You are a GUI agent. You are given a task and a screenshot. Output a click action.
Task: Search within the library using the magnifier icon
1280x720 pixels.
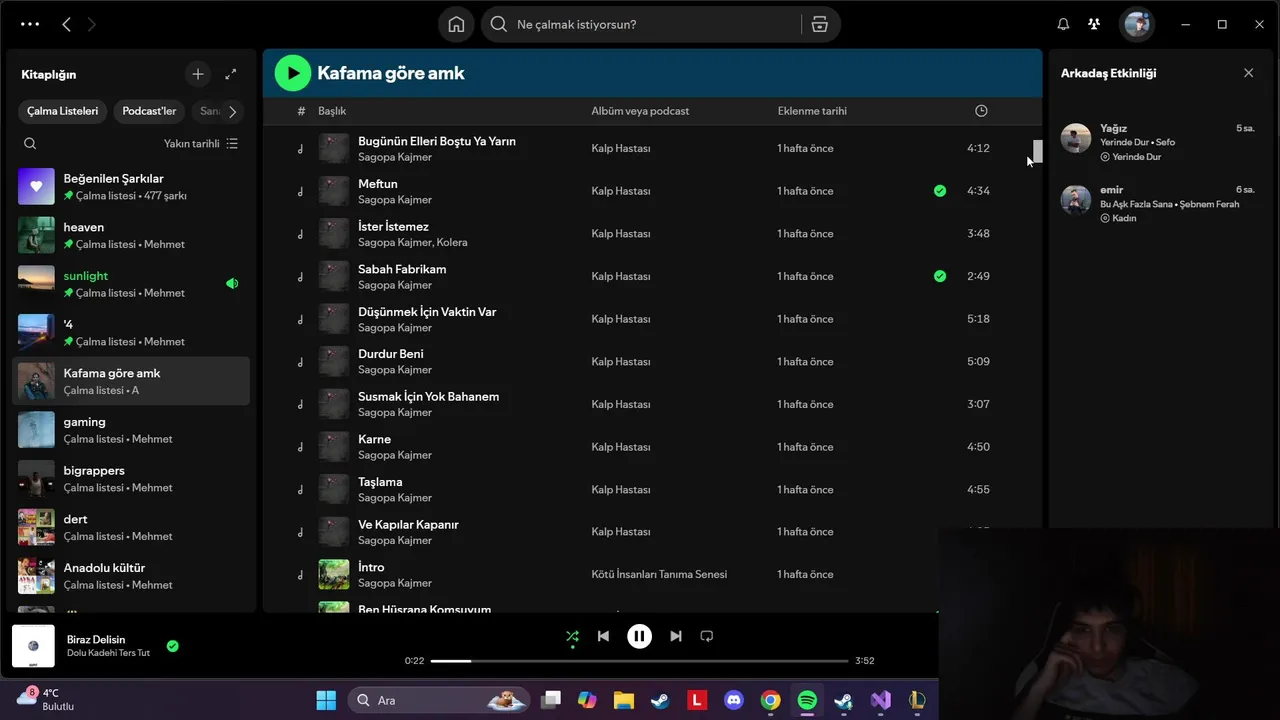[30, 144]
